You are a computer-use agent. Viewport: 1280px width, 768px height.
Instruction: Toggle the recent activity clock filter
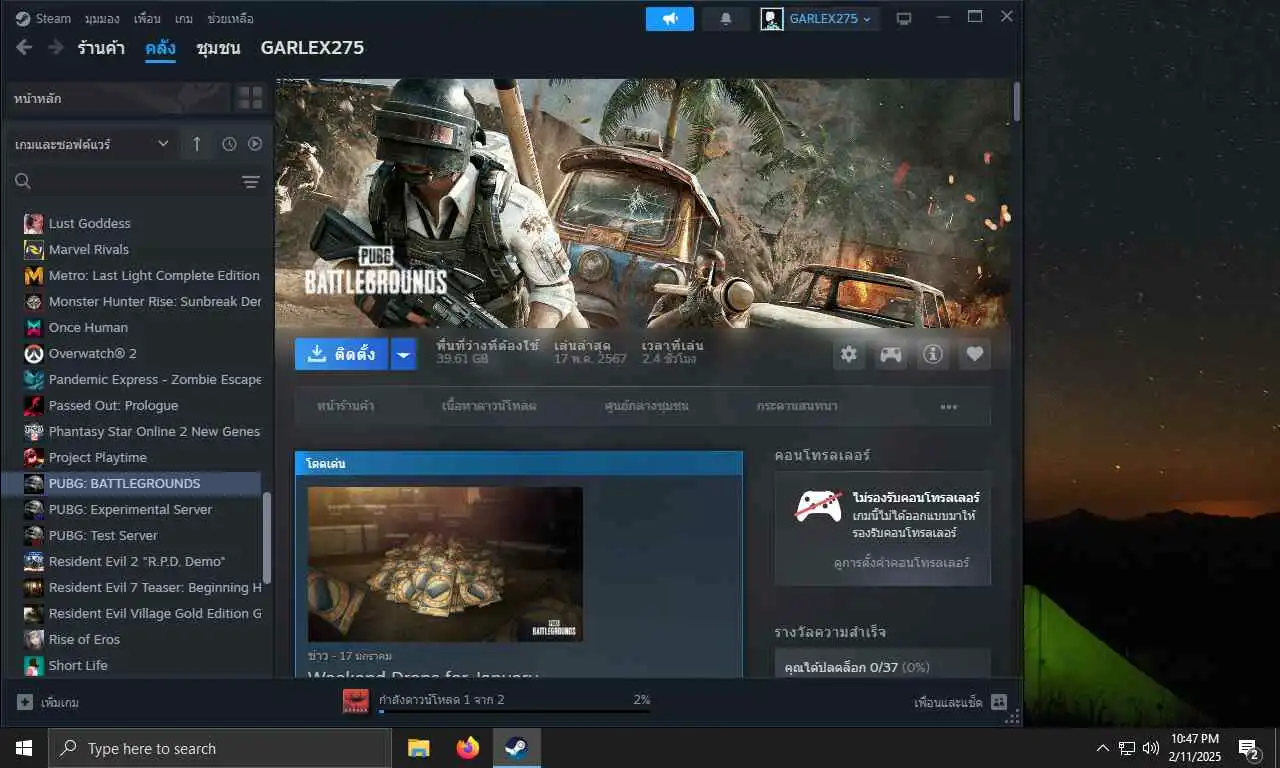pyautogui.click(x=229, y=144)
